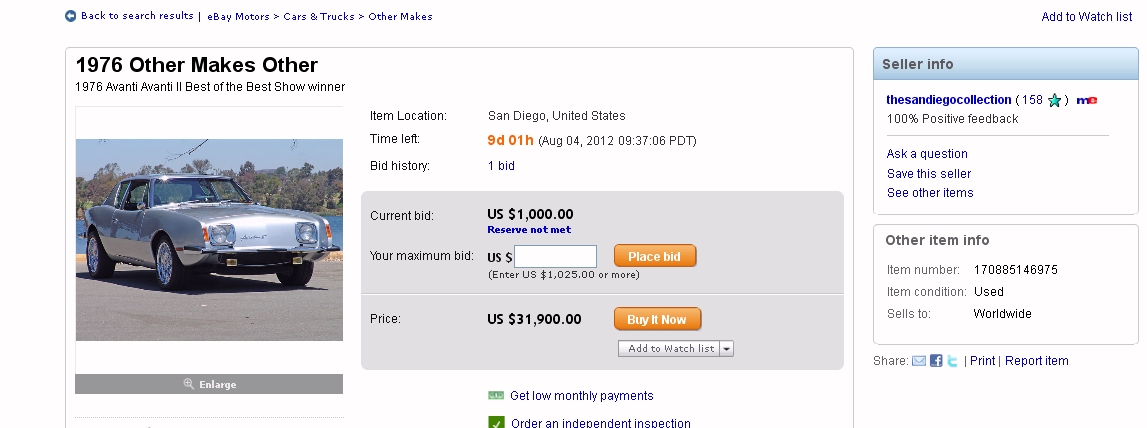This screenshot has width=1147, height=428.
Task: Click the back arrow icon beside search results
Action: coord(71,16)
